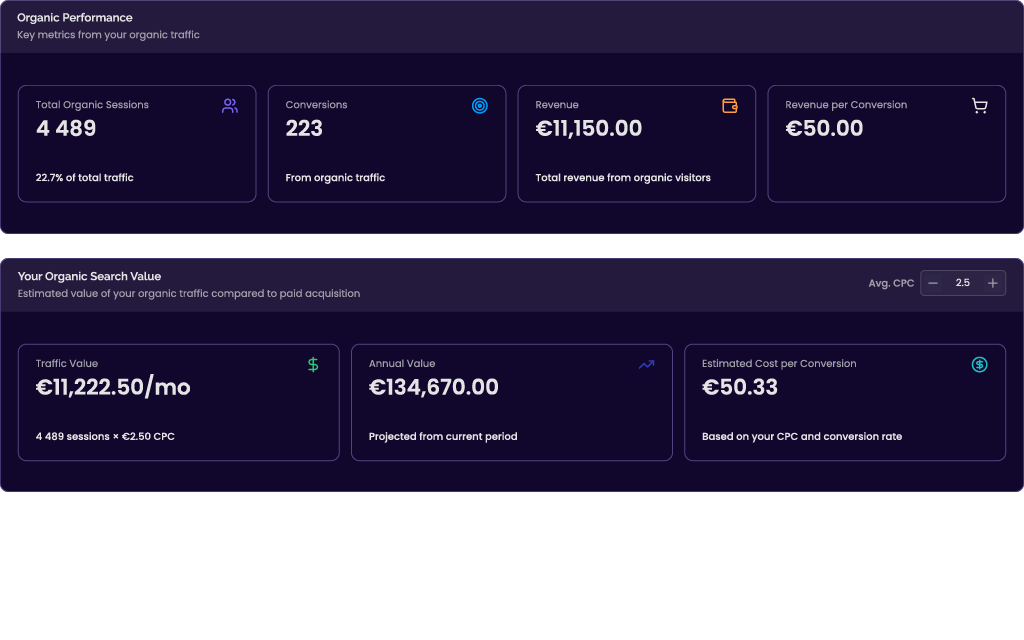Increase Avg. CPC with the plus button
Viewport: 1024px width, 640px height.
[993, 283]
